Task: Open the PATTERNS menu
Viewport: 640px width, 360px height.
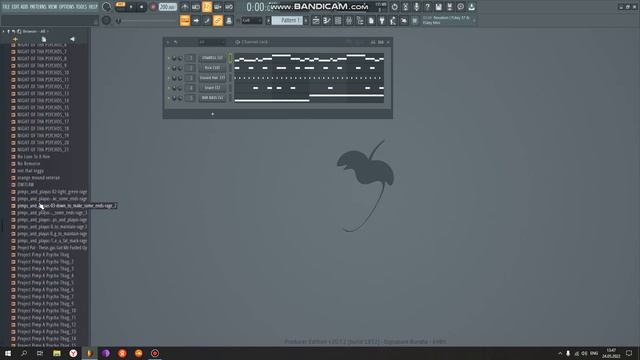Action: point(38,7)
